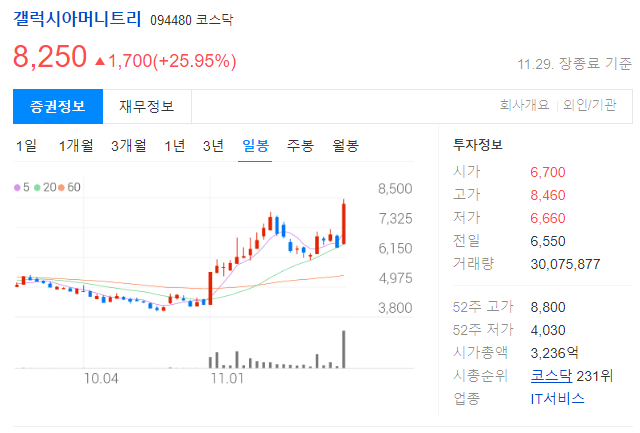Click the 8,500 price axis label
Image resolution: width=640 pixels, height=433 pixels.
pos(395,189)
